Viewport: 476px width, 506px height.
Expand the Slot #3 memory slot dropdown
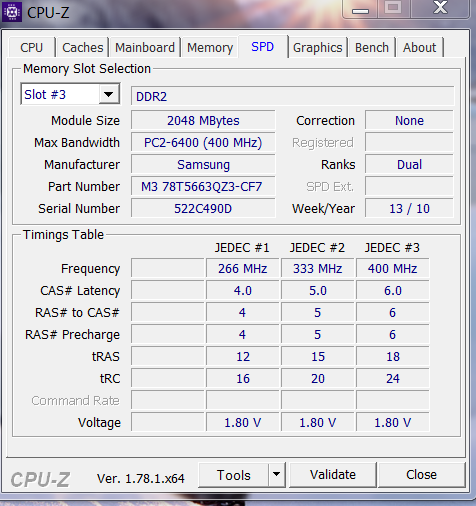click(109, 95)
